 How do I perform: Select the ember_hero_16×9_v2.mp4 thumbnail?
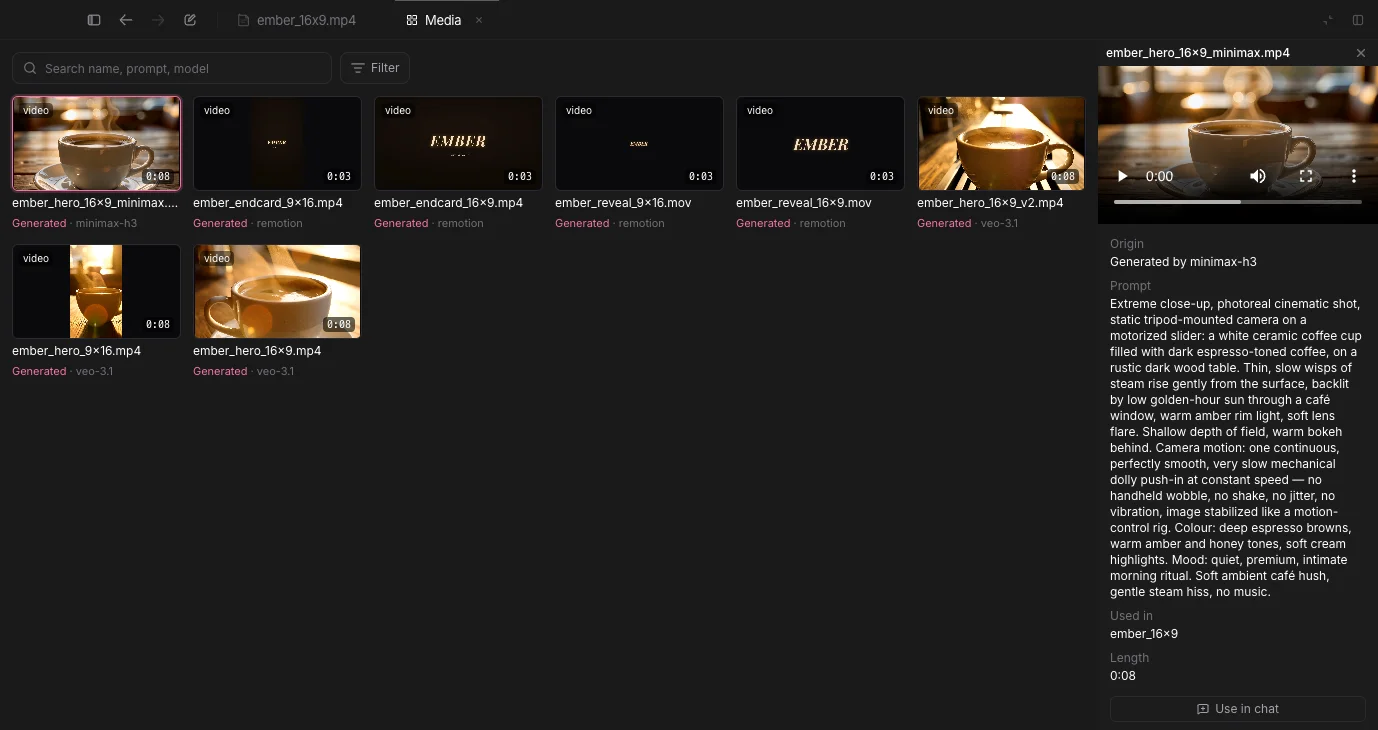1001,143
